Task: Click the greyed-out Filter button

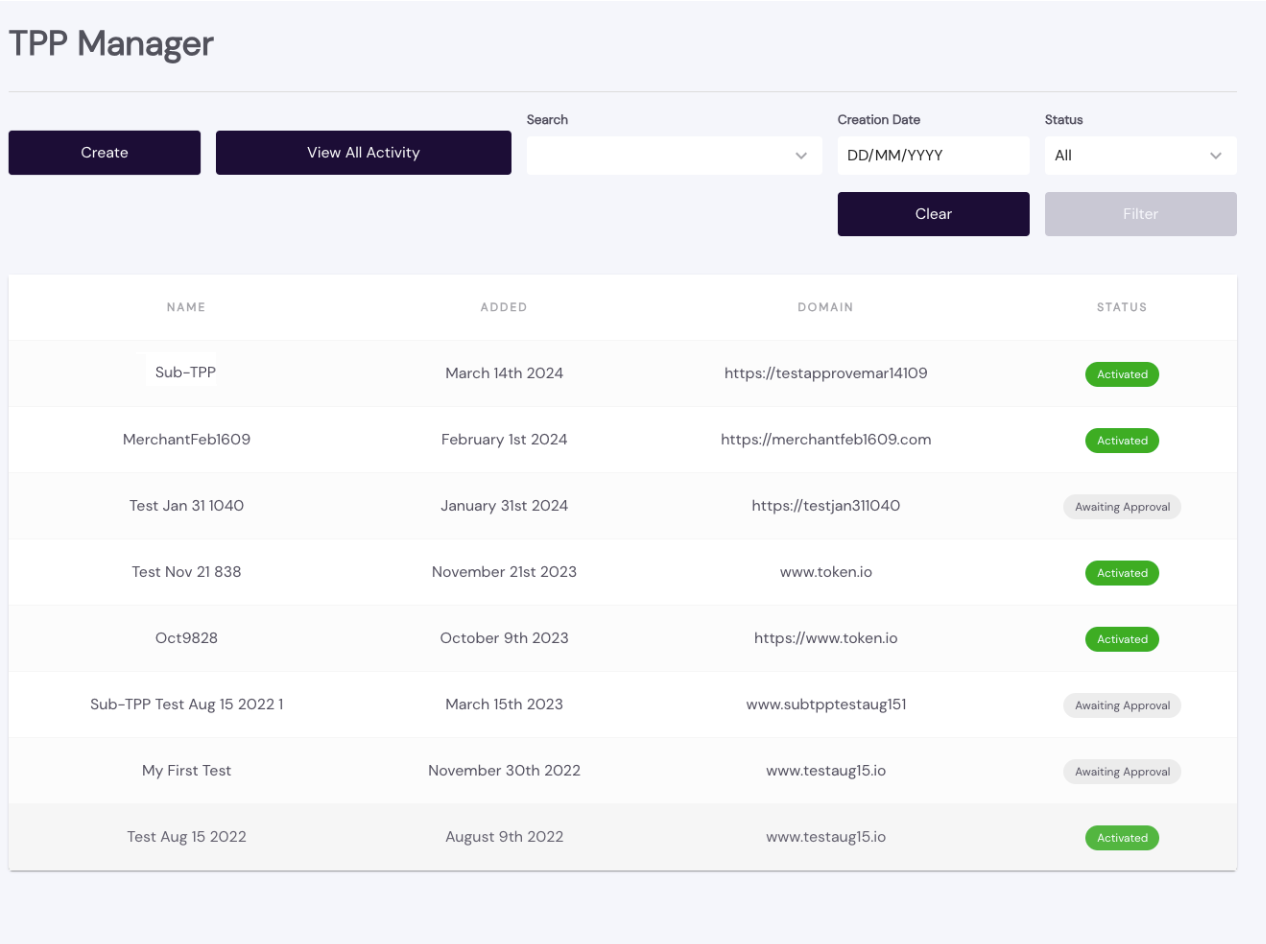Action: point(1140,214)
